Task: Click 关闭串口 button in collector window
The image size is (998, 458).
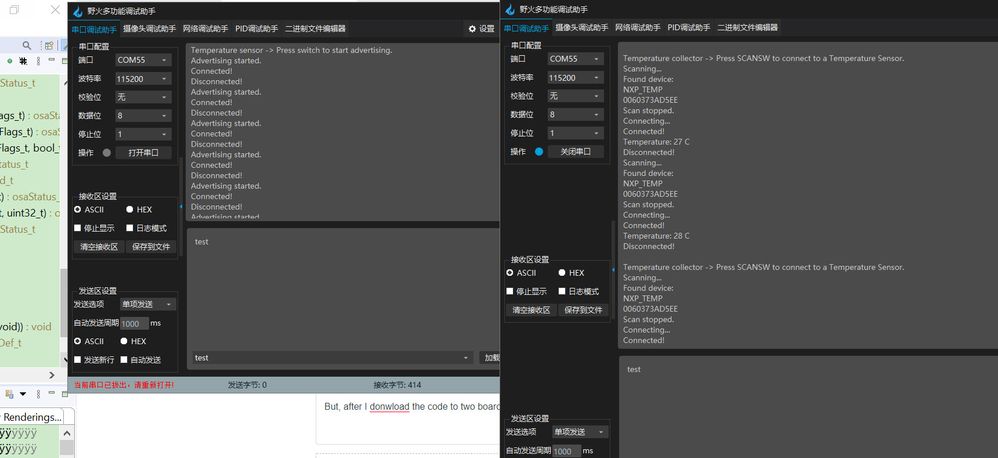Action: (575, 151)
